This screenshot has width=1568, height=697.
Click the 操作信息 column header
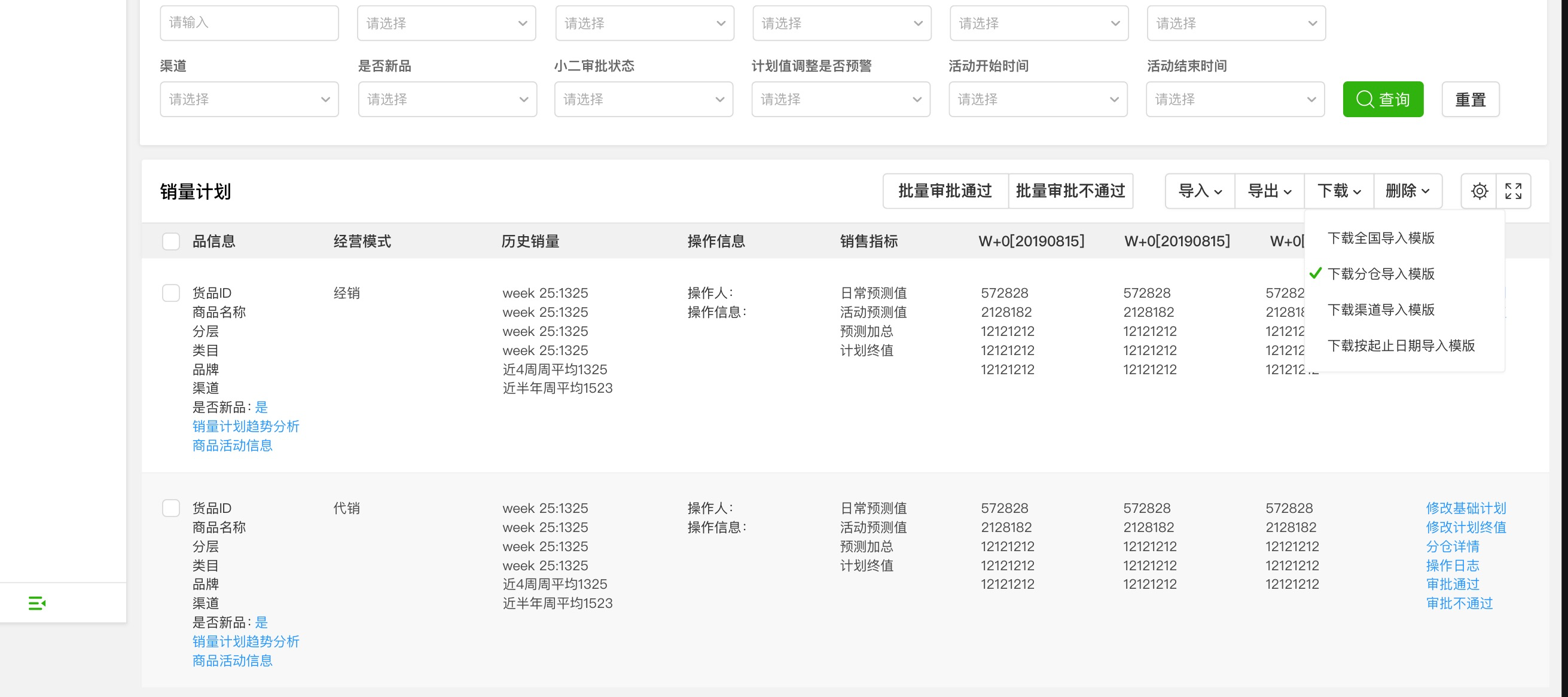tap(716, 241)
